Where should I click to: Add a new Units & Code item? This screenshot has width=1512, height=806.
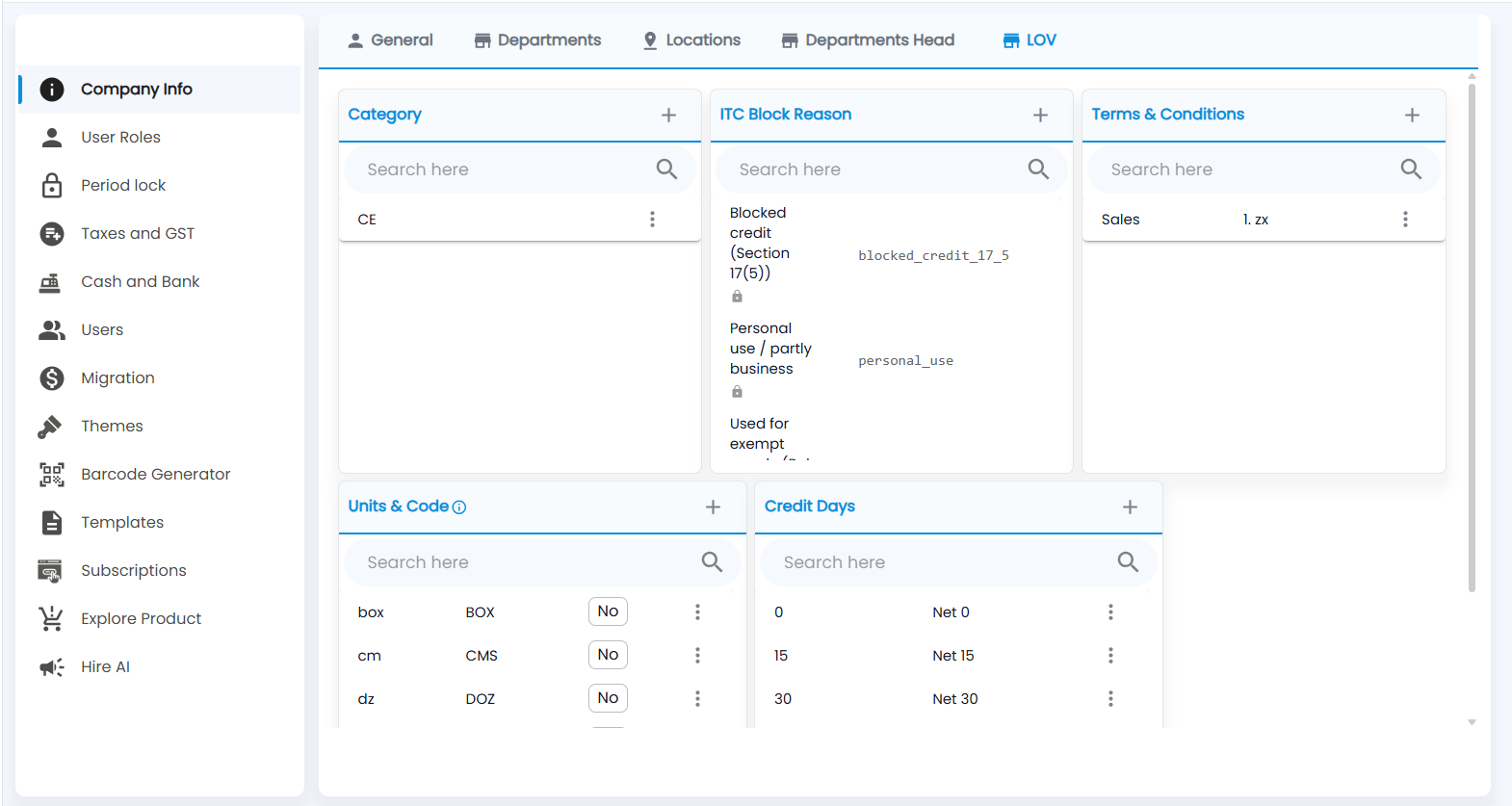point(713,507)
